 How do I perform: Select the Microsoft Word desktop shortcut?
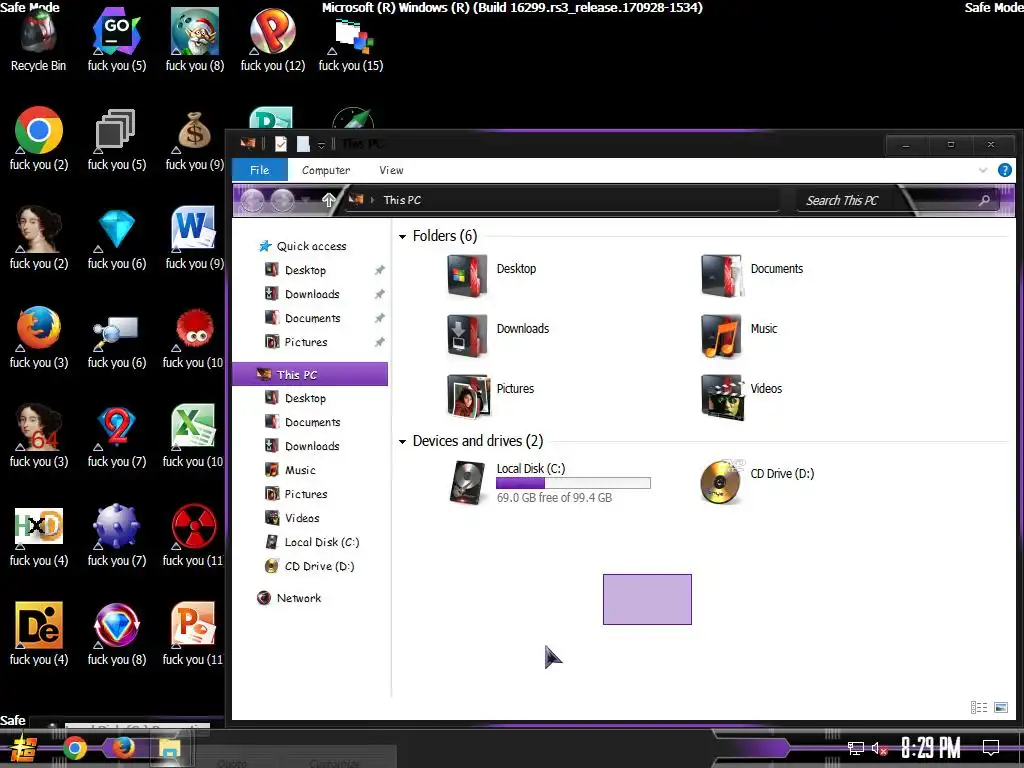194,238
